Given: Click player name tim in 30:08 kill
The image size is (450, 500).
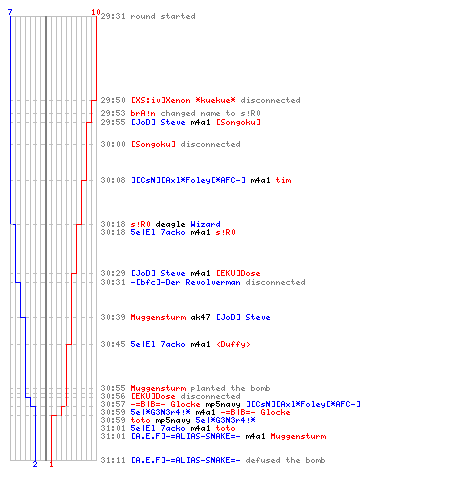Looking at the screenshot, I should point(283,180).
